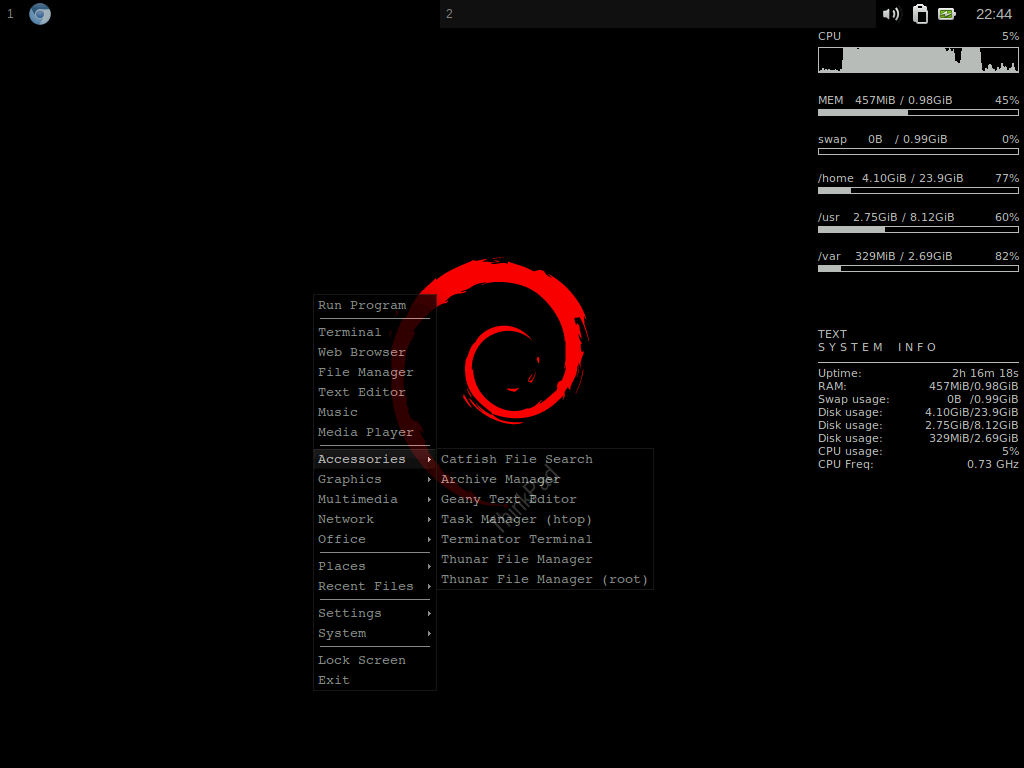1024x768 pixels.
Task: Expand the Settings submenu
Action: (374, 613)
